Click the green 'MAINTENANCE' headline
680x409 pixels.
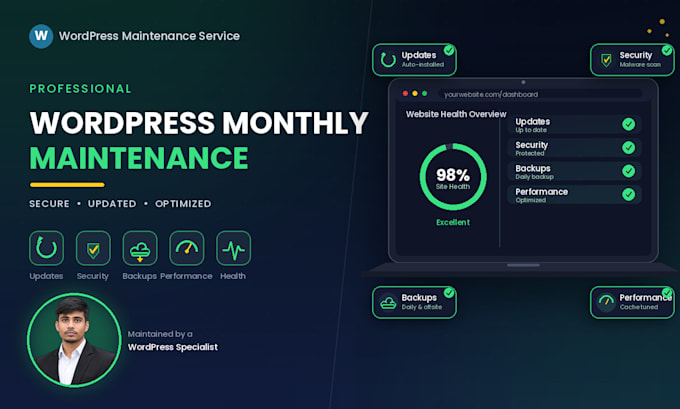point(139,158)
